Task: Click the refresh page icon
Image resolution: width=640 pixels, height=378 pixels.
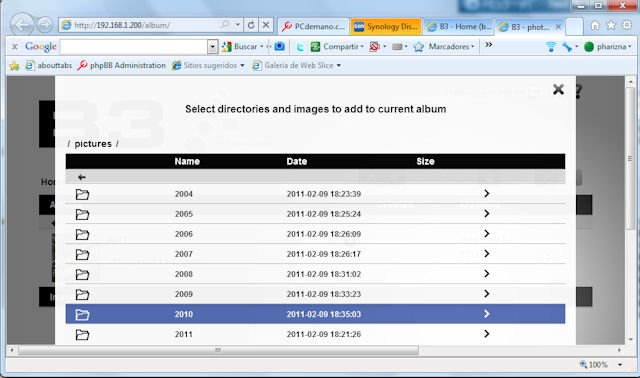Action: [x=251, y=25]
